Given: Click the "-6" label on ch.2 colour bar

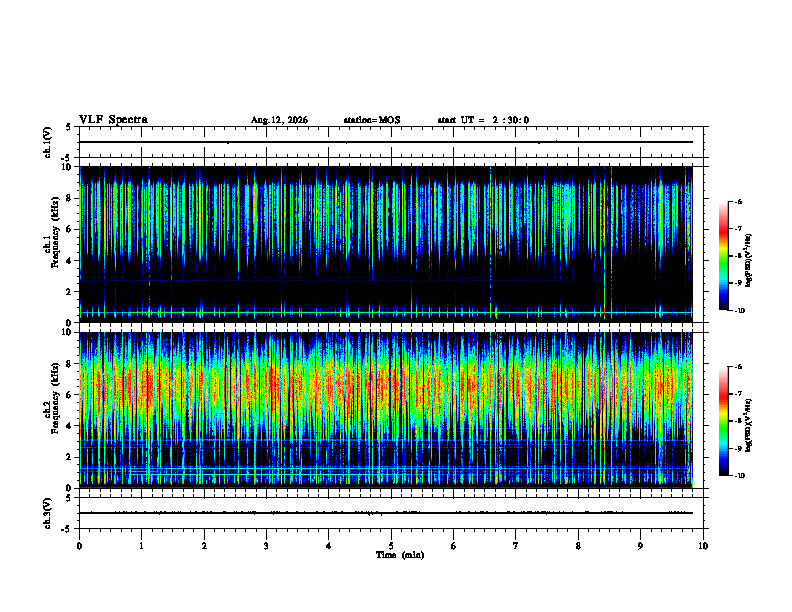Looking at the screenshot, I should point(738,367).
